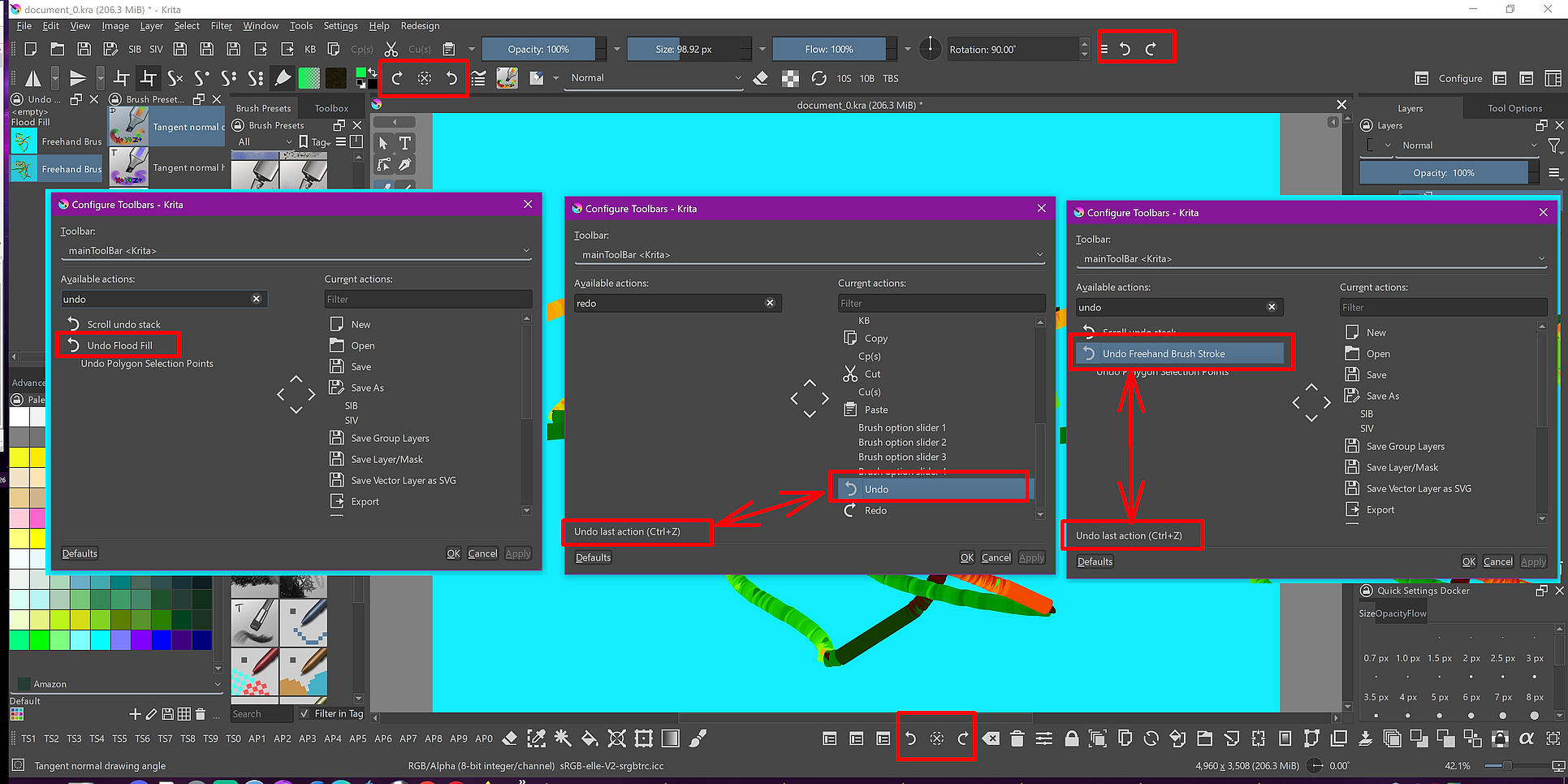Toggle the Filter in Tag checkbox
This screenshot has width=1568, height=784.
pos(305,713)
